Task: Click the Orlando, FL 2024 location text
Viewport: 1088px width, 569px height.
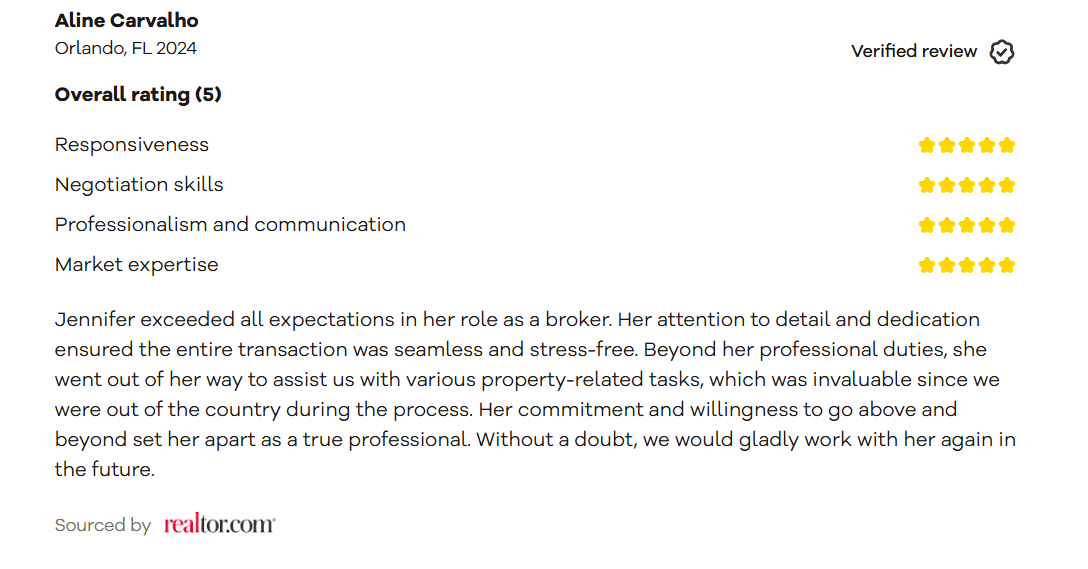Action: (126, 49)
